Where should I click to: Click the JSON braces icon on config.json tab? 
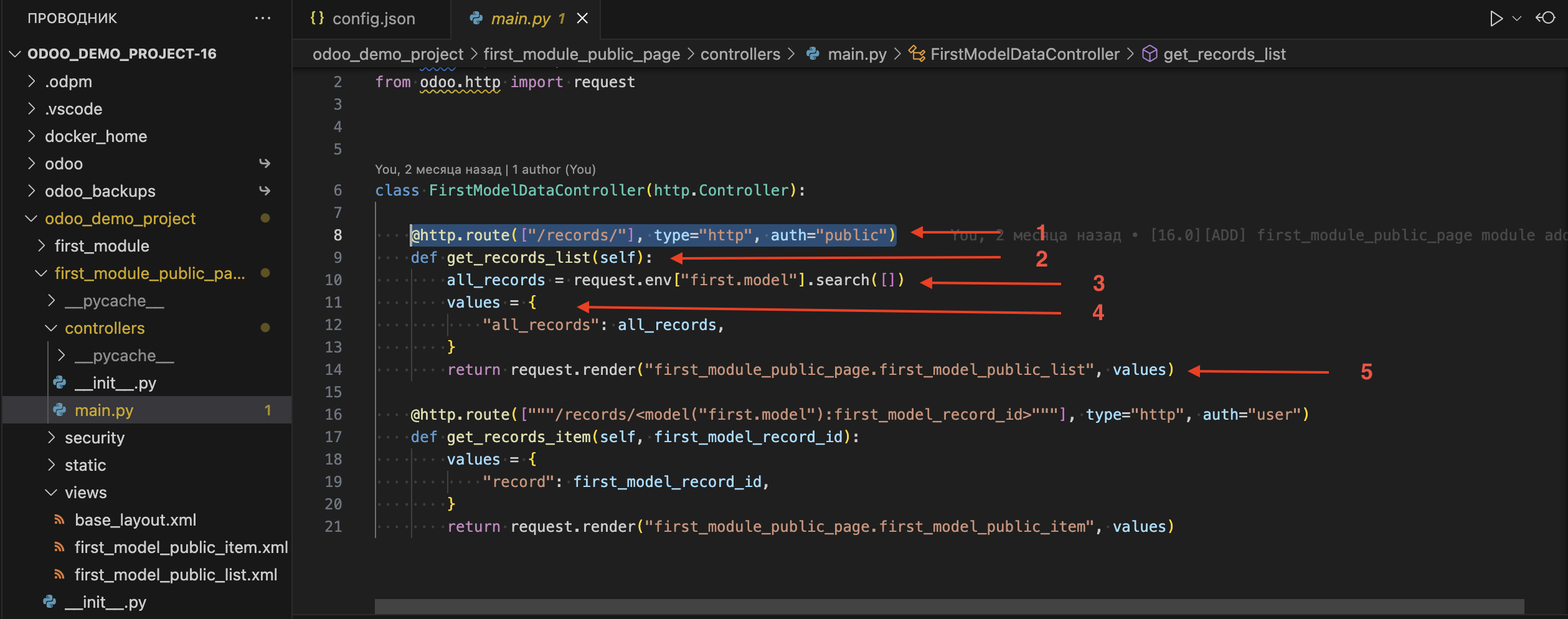(317, 18)
